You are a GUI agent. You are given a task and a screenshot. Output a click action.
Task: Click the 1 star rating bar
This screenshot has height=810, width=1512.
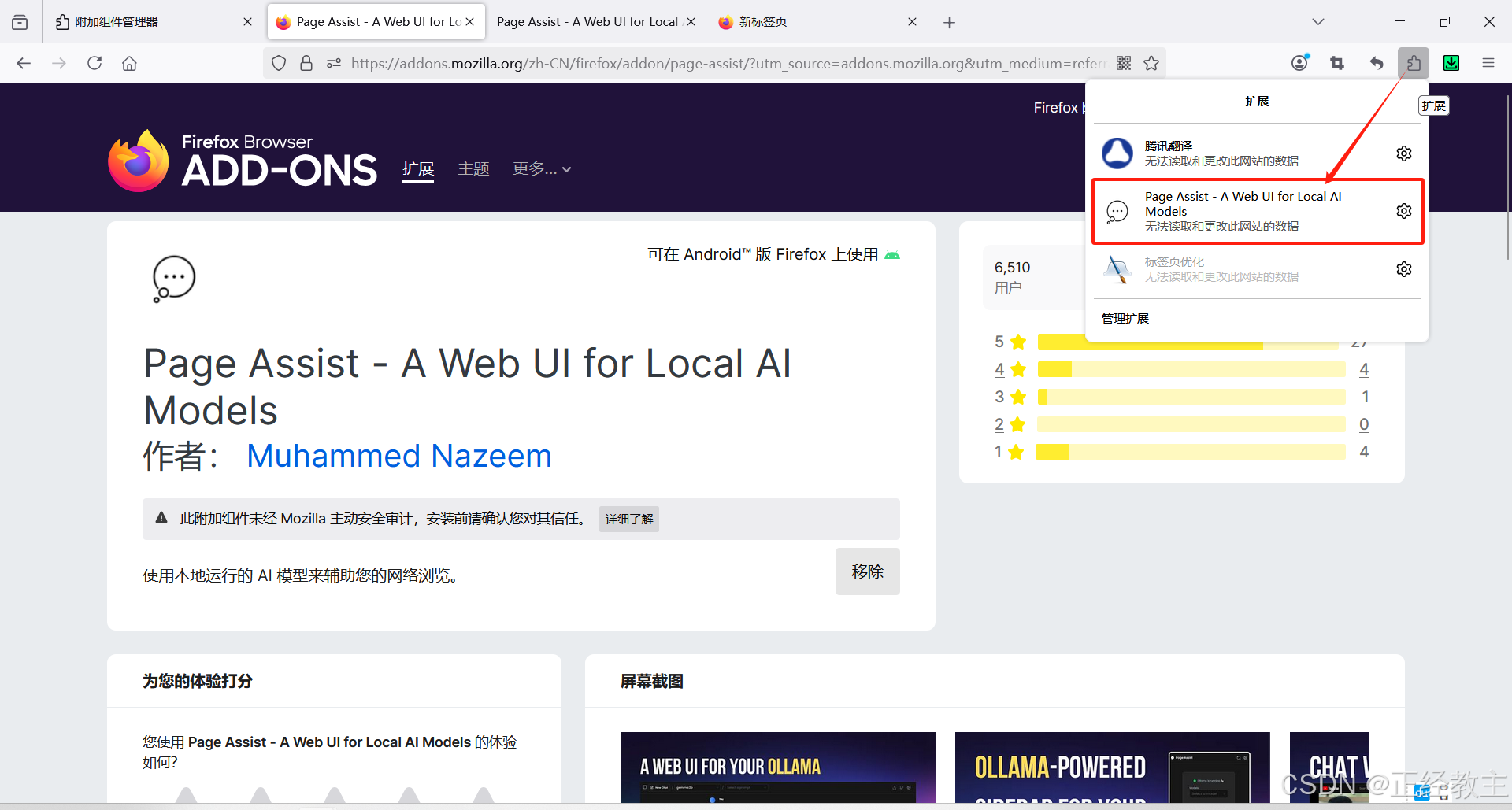(1191, 452)
